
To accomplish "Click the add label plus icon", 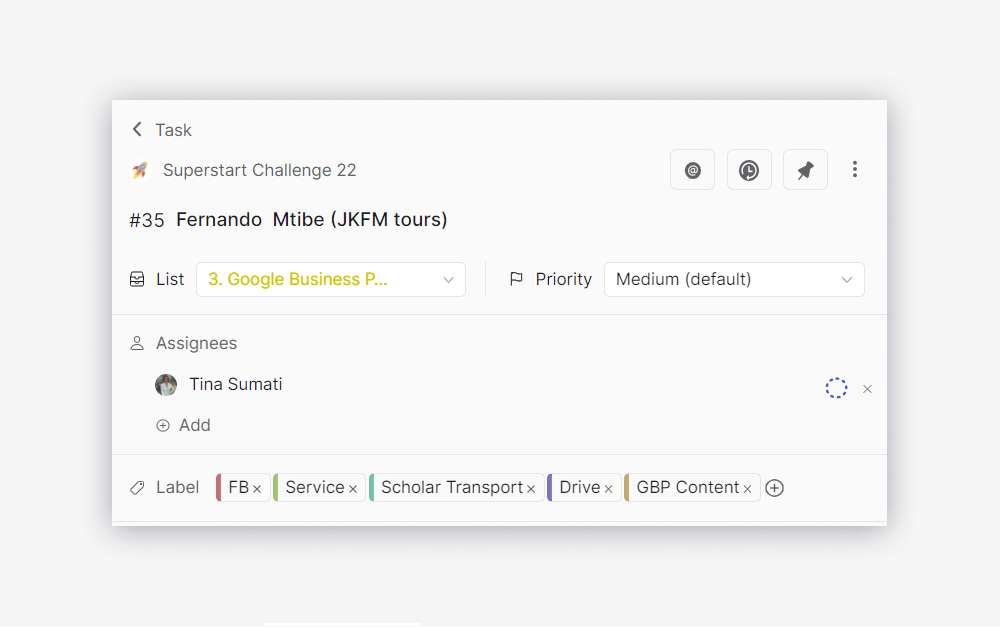I will (774, 488).
